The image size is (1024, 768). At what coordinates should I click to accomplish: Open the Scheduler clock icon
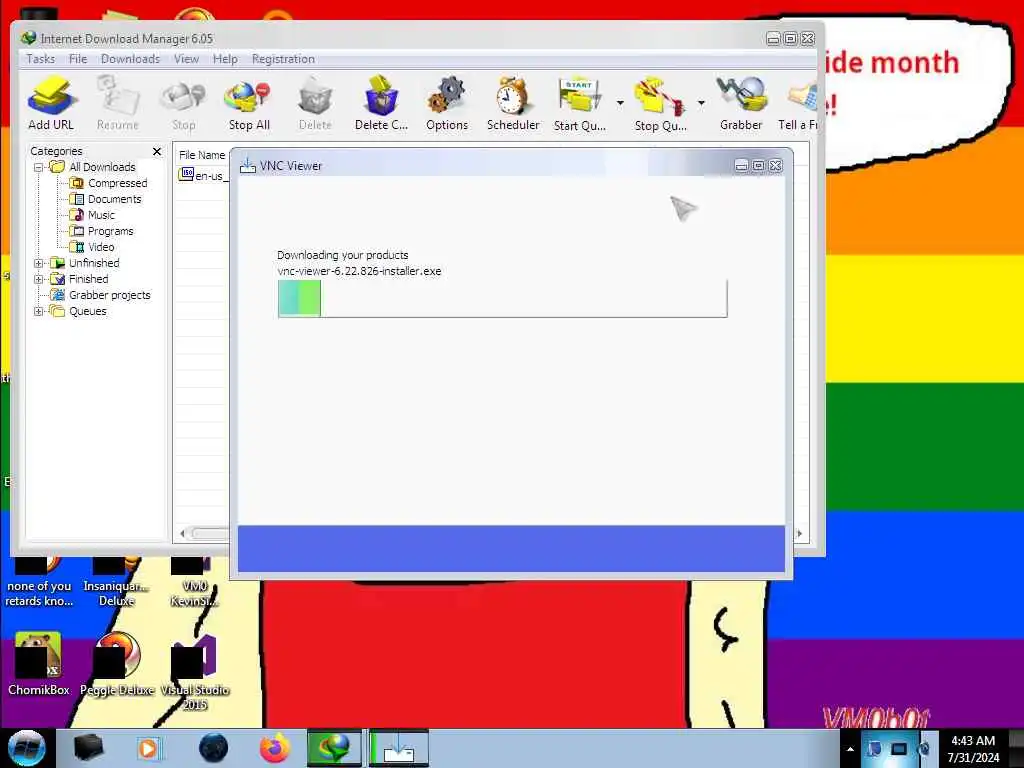pyautogui.click(x=513, y=102)
